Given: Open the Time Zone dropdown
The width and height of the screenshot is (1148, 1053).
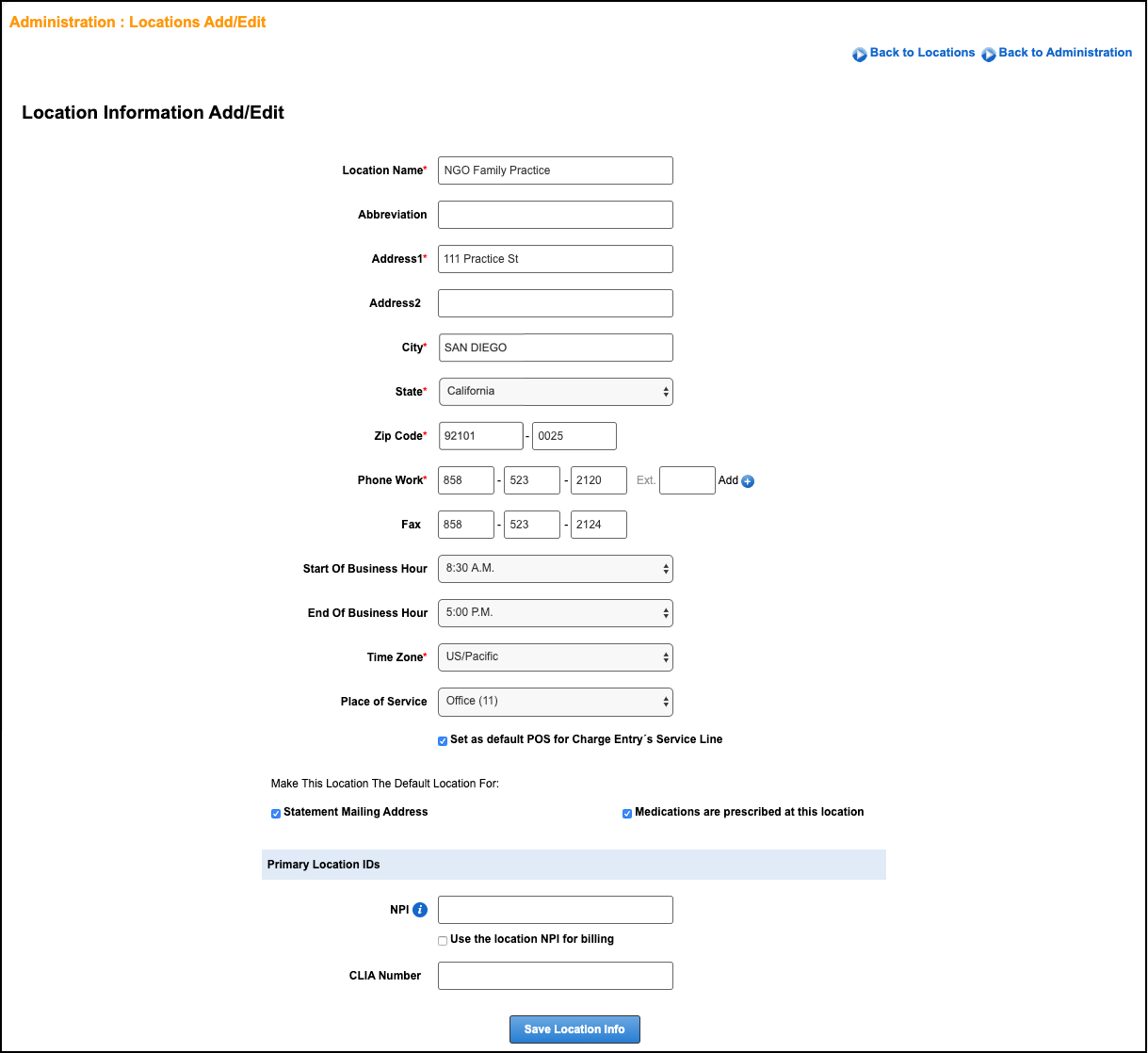Looking at the screenshot, I should click(x=556, y=657).
